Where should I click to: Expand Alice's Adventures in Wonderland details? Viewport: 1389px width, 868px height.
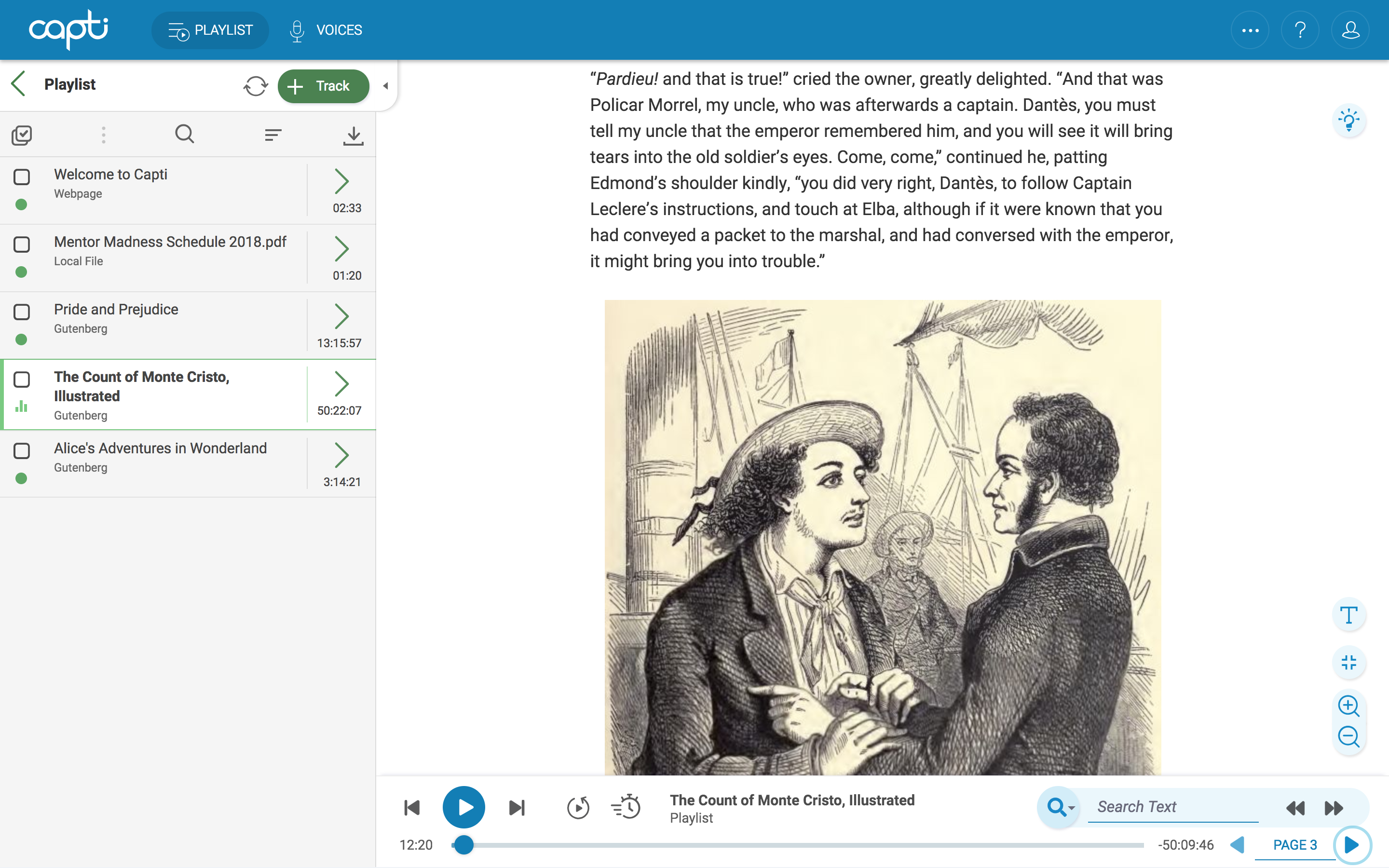click(x=342, y=455)
